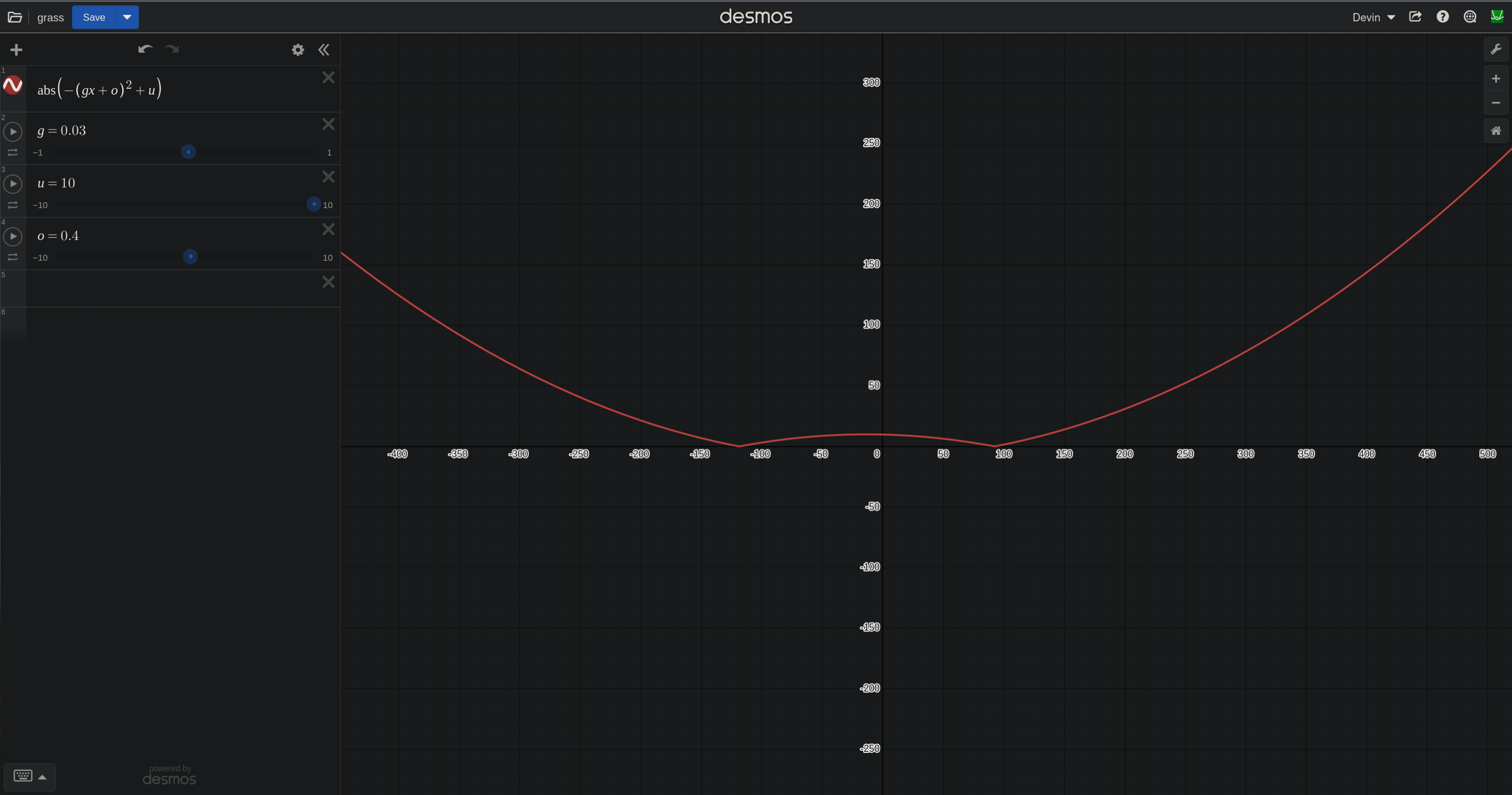Open the expression list settings gear
This screenshot has height=795, width=1512.
(x=298, y=50)
